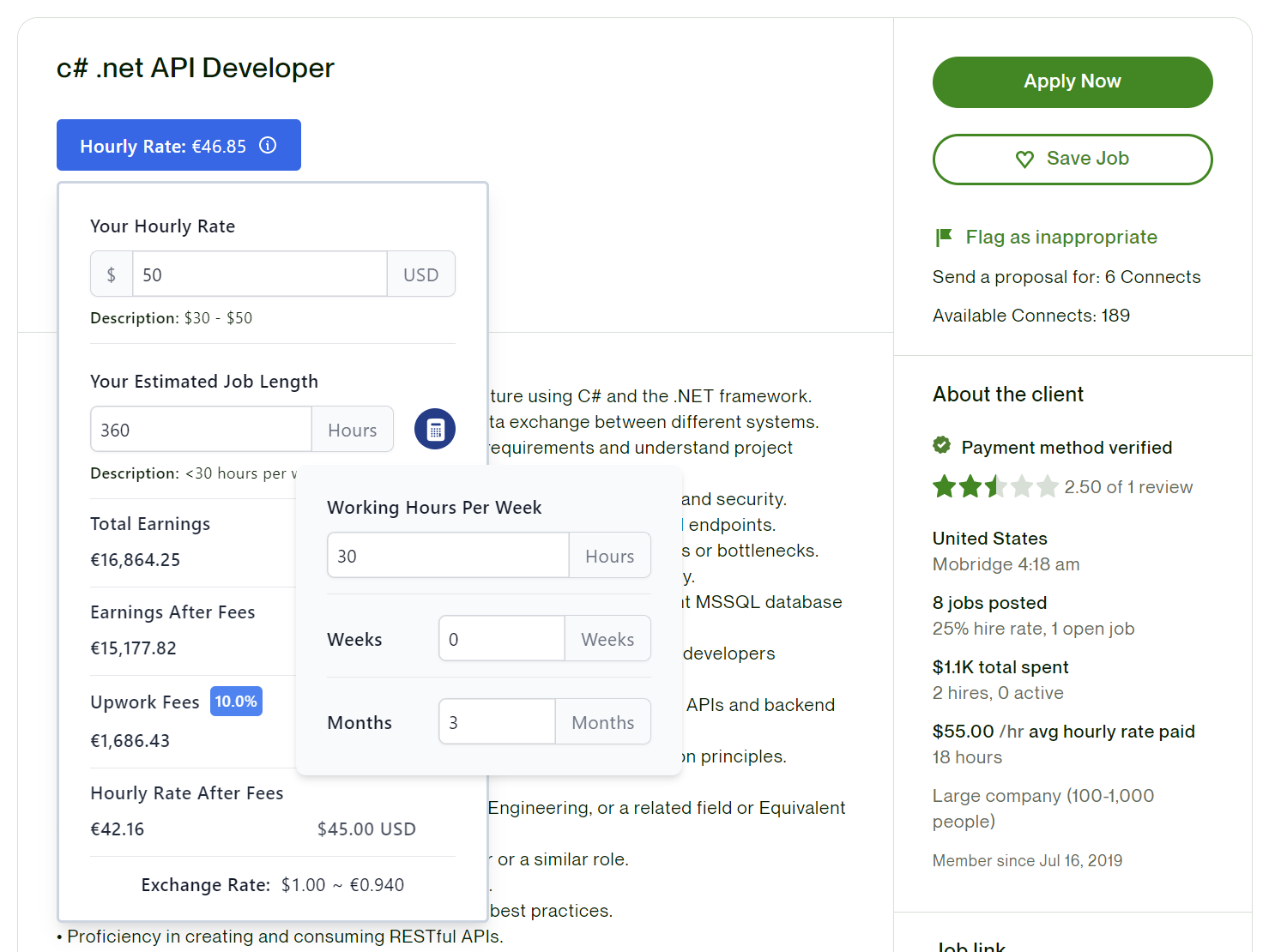Select the $45.00 USD value
The height and width of the screenshot is (952, 1275).
coord(366,829)
